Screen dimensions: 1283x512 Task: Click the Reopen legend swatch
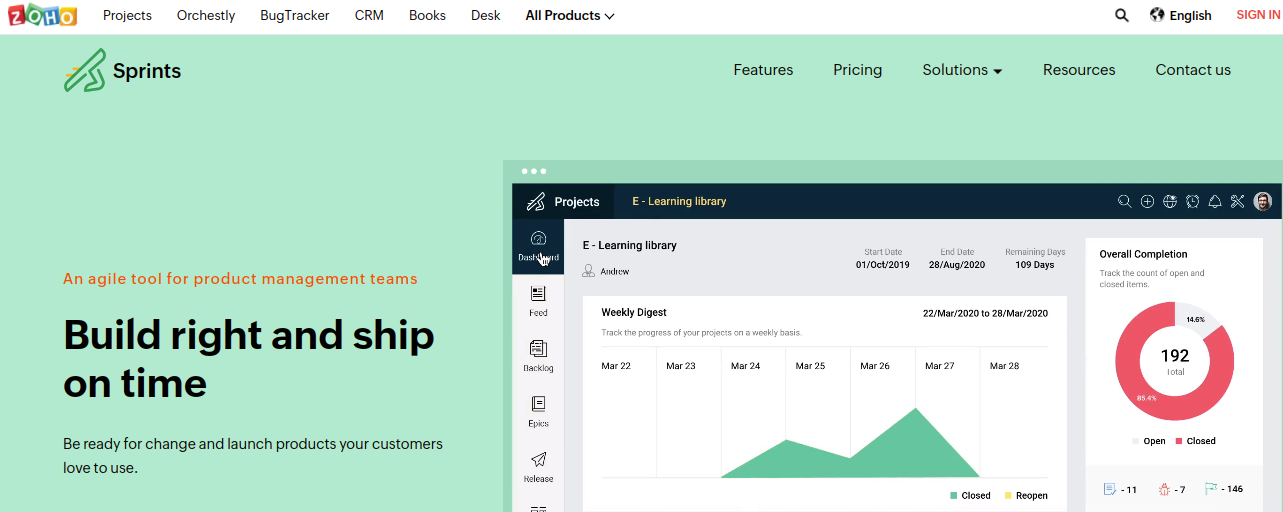[x=1008, y=496]
